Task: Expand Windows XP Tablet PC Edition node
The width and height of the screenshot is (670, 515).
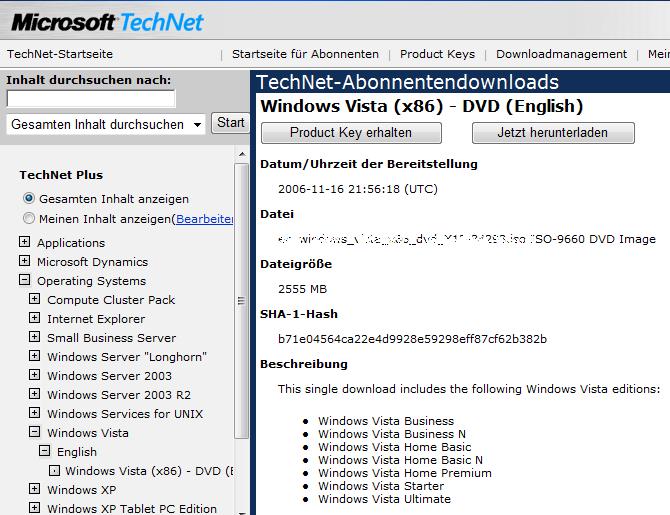Action: tap(35, 508)
